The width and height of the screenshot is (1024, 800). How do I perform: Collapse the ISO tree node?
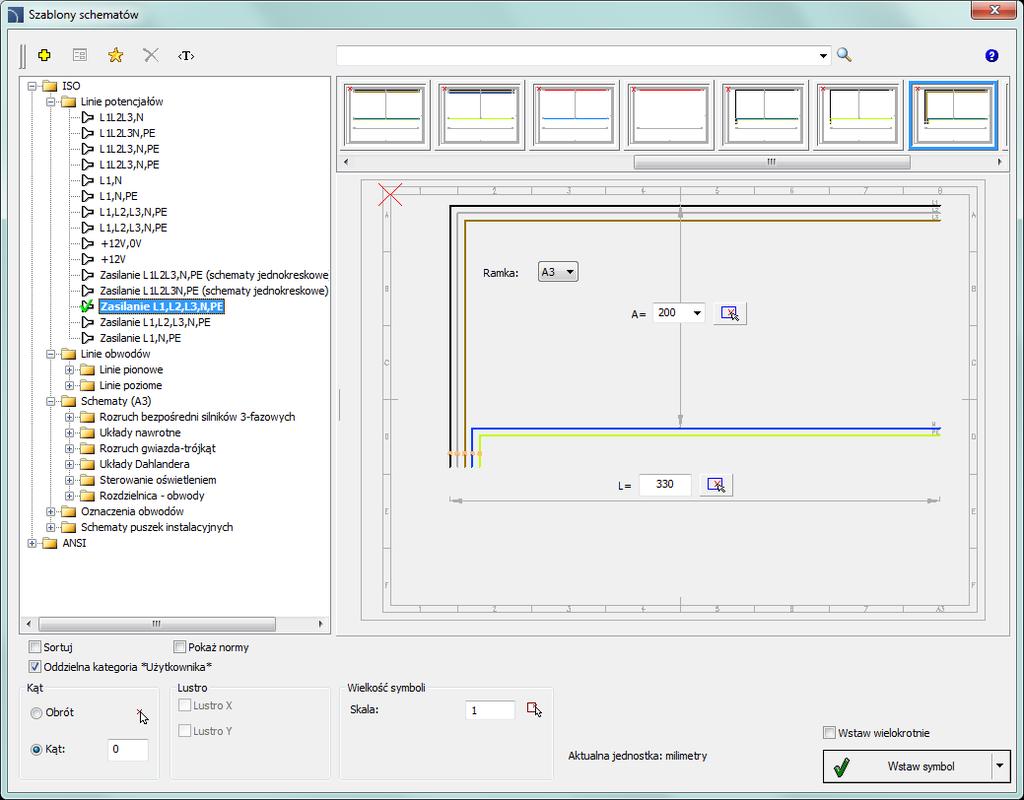point(32,86)
